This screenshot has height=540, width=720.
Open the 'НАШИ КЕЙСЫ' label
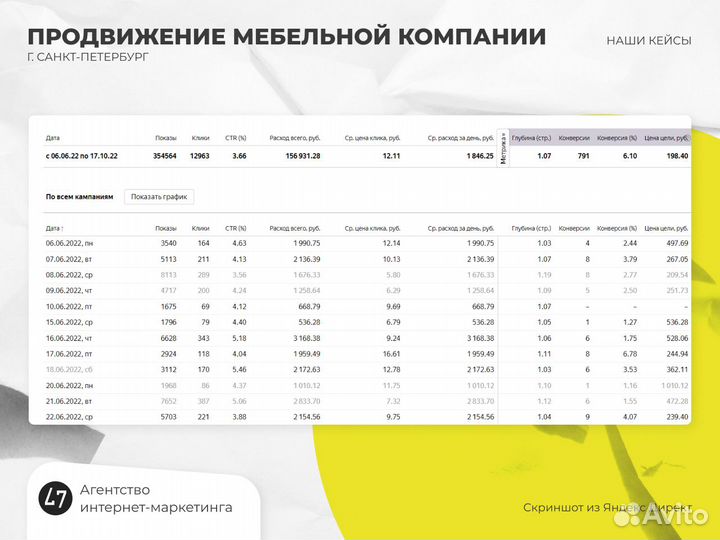click(x=649, y=41)
